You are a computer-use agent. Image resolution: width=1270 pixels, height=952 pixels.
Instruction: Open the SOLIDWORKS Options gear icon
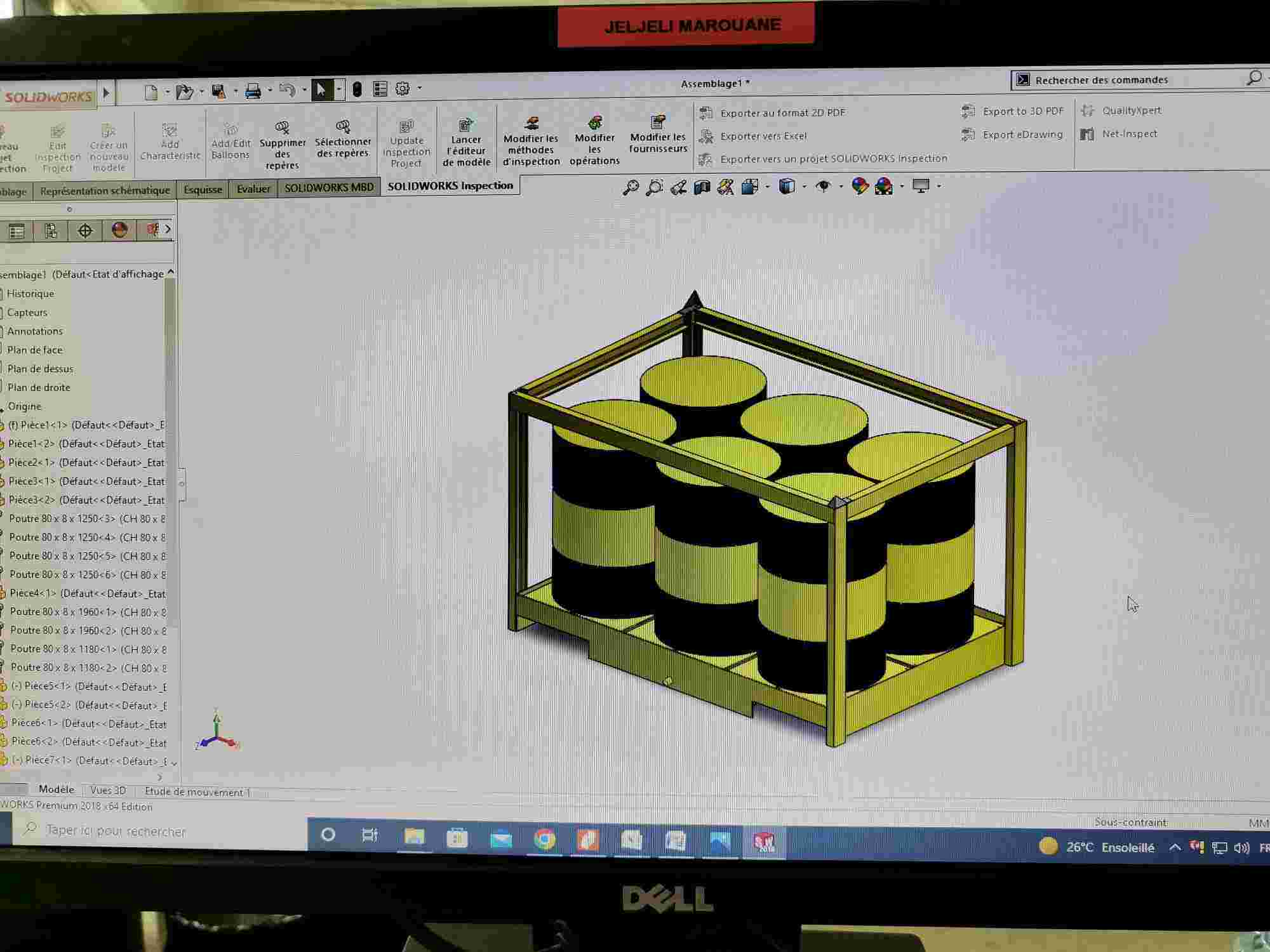pos(403,89)
